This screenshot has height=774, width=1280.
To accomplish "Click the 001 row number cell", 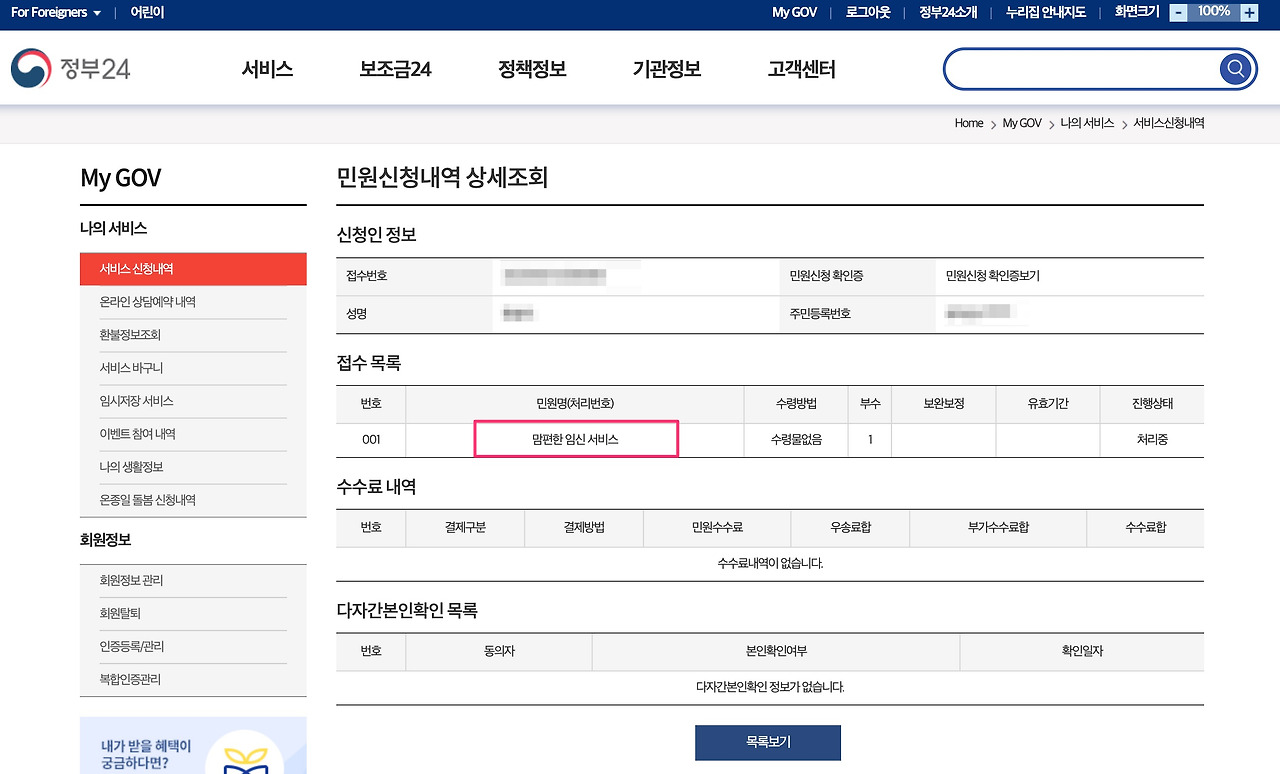I will [371, 439].
